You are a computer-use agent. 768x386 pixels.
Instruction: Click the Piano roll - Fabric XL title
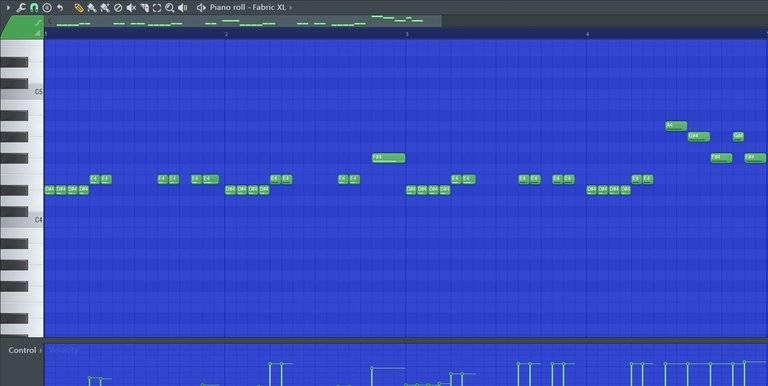click(x=248, y=7)
